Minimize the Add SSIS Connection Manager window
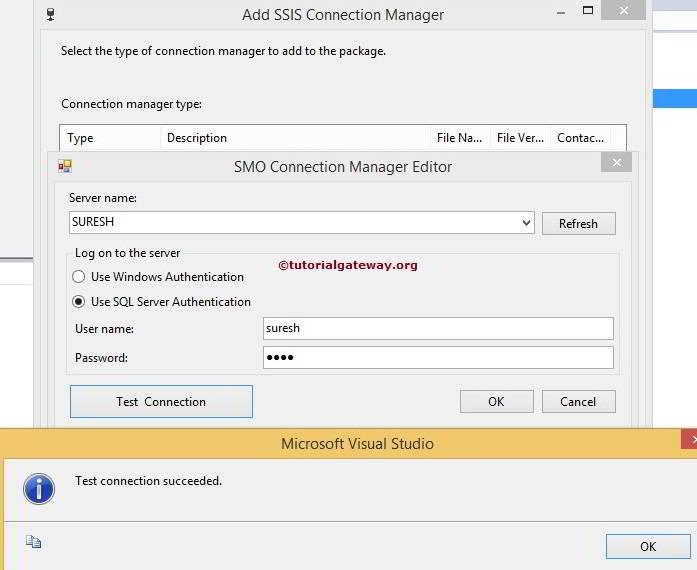 [561, 13]
